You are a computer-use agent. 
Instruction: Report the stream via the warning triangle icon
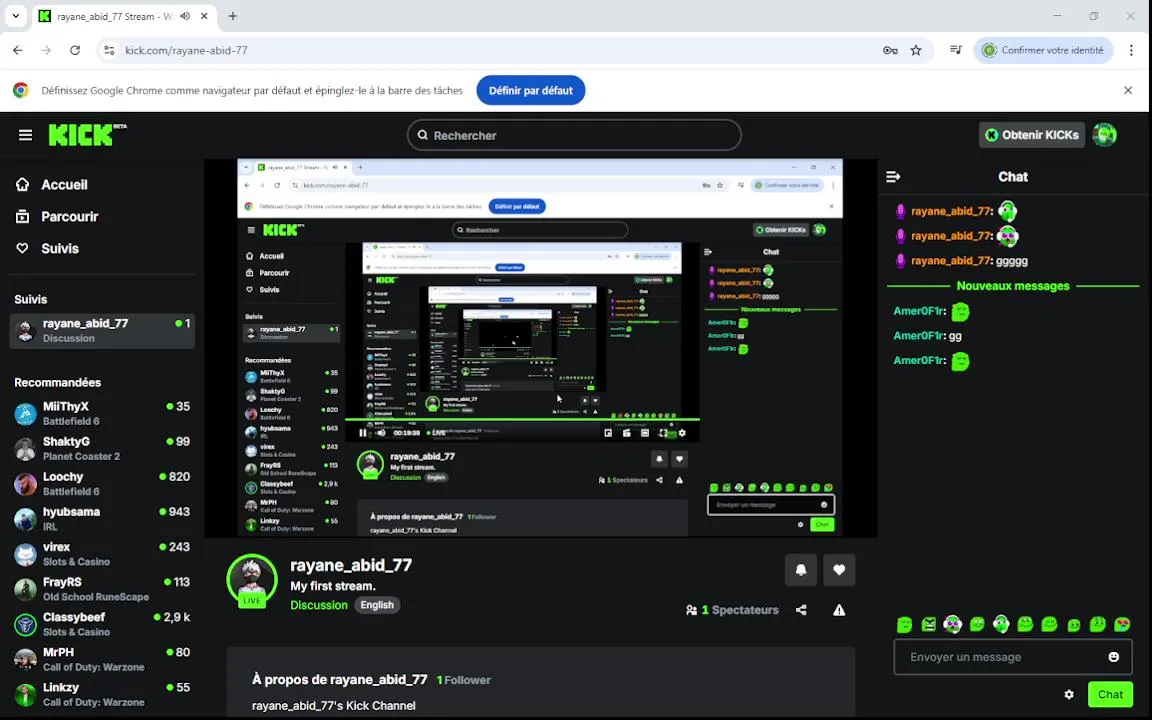(839, 610)
